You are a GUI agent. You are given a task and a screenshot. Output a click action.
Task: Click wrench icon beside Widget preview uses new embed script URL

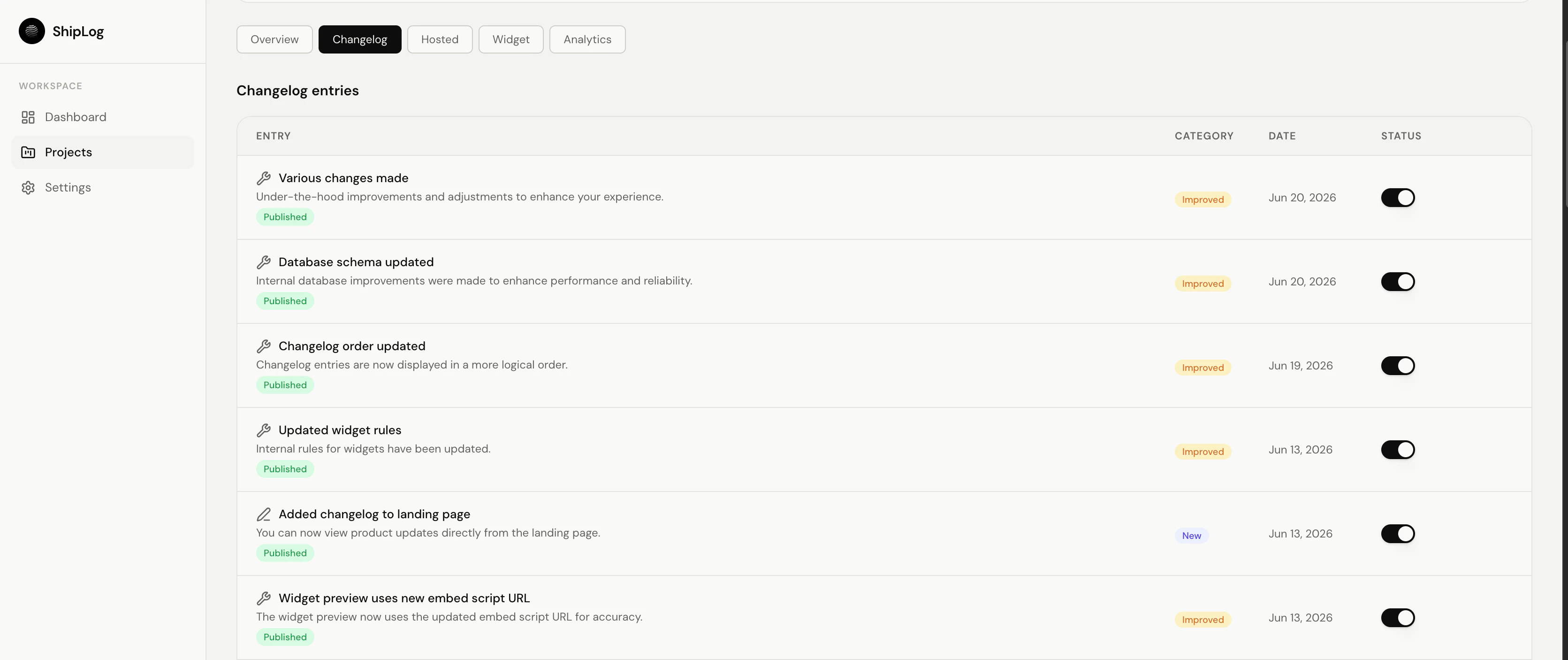(x=264, y=598)
